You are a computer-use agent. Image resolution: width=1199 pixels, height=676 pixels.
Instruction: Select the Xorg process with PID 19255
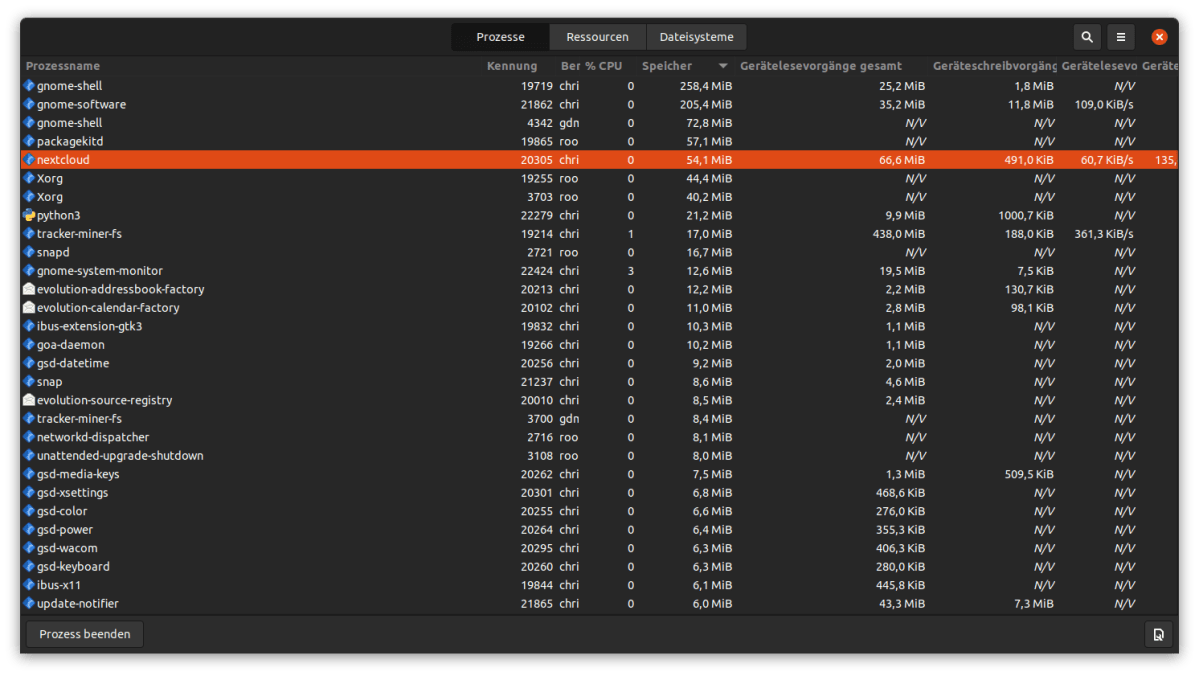point(600,178)
